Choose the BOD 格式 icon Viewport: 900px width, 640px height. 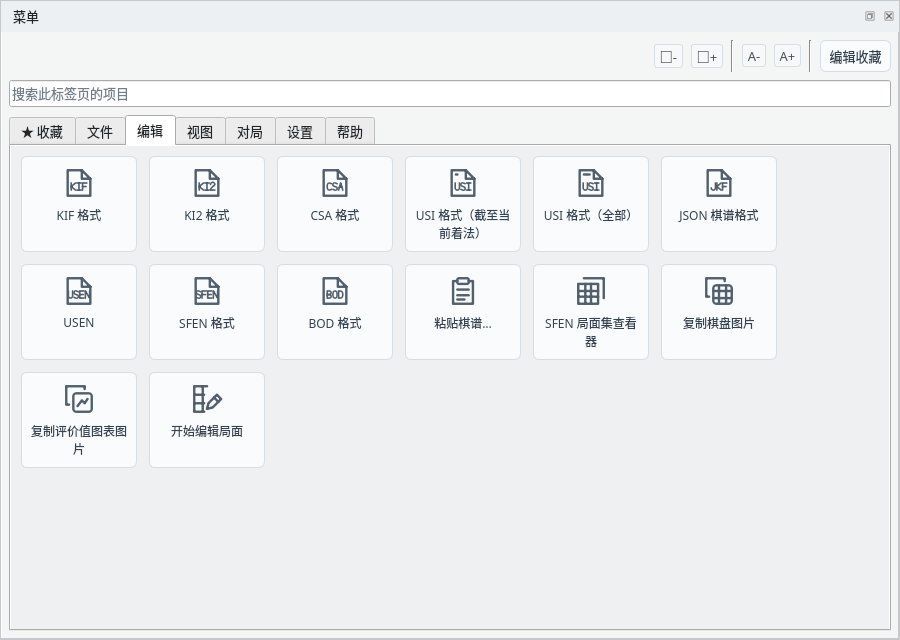(335, 291)
